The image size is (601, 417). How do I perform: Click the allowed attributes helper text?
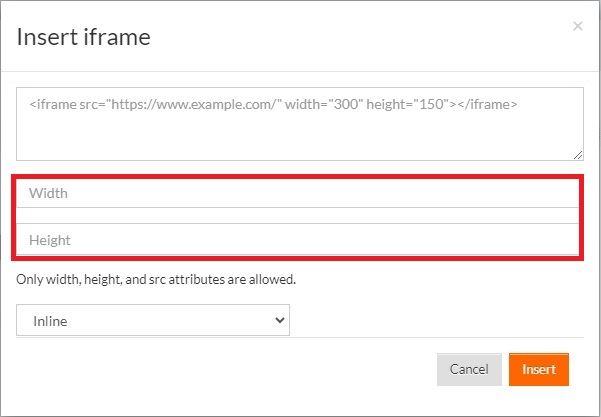(x=156, y=279)
